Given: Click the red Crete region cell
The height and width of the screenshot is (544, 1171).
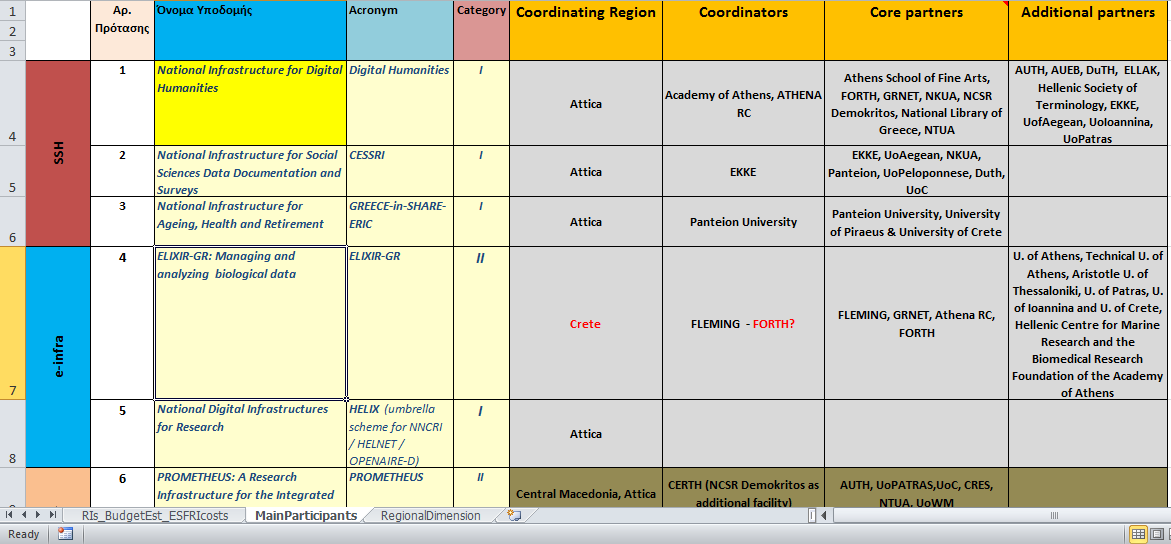Looking at the screenshot, I should (586, 324).
